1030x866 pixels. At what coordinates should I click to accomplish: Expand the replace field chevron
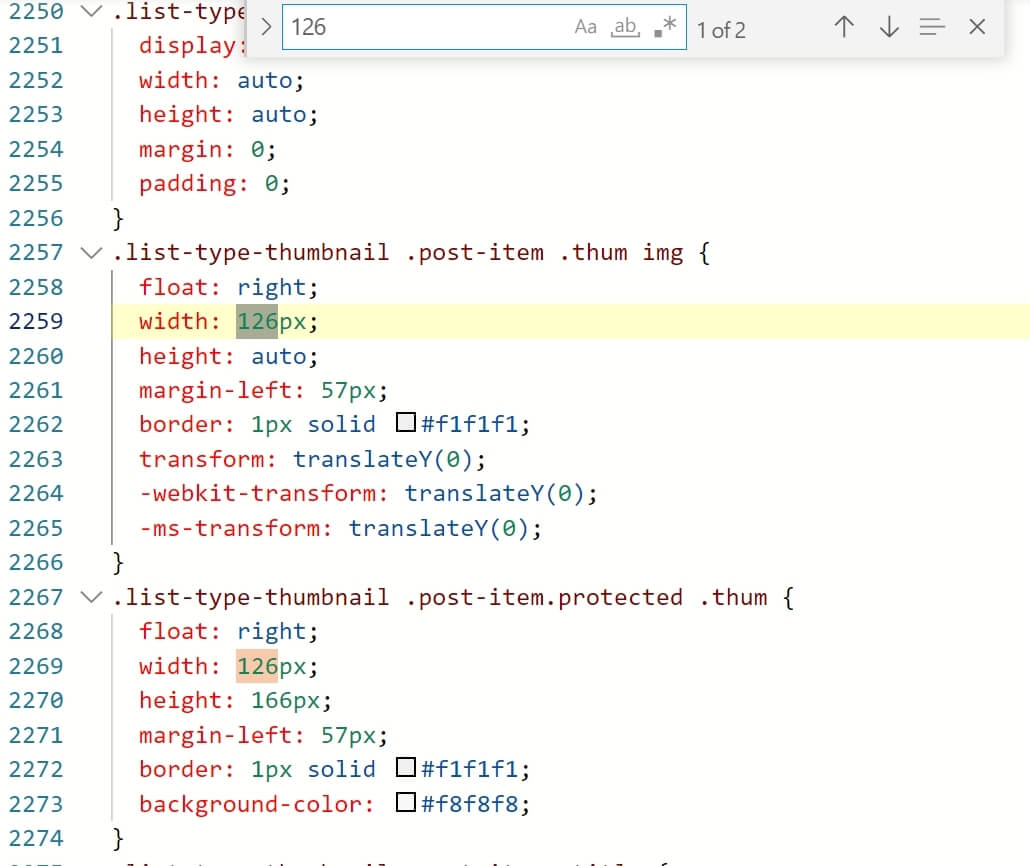point(266,27)
